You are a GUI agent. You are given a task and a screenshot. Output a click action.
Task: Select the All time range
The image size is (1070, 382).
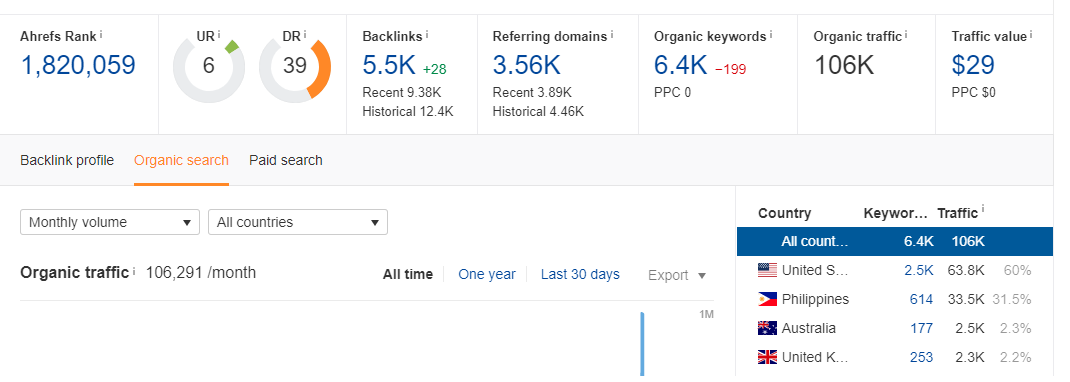click(x=407, y=274)
